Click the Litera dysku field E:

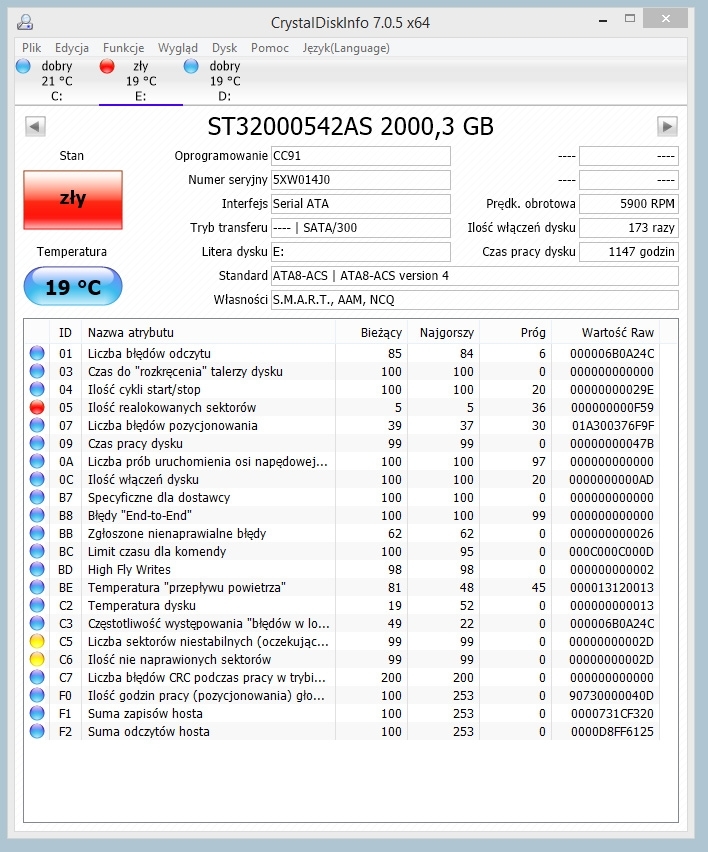[361, 252]
